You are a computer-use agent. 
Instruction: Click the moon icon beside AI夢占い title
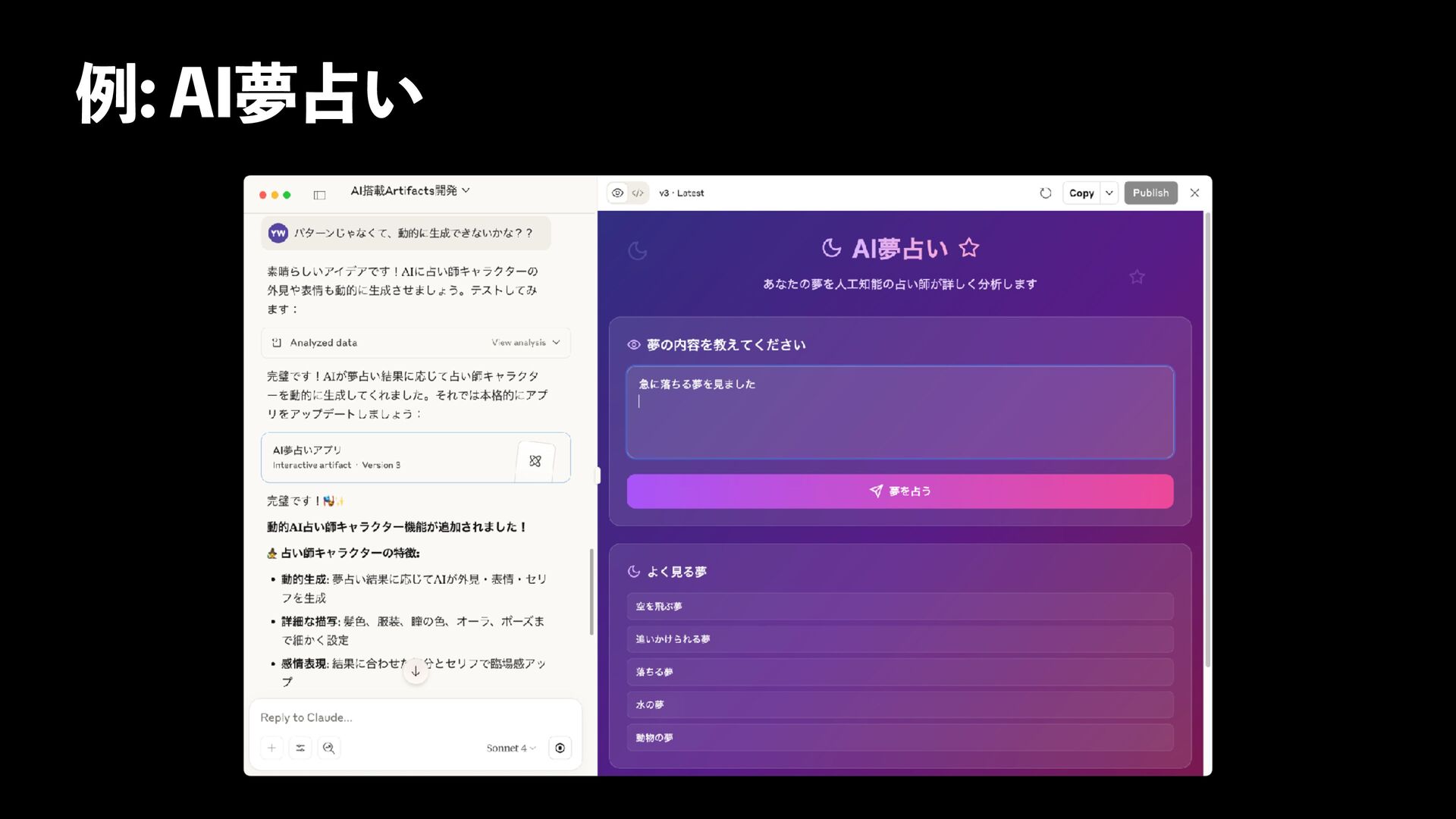click(832, 248)
